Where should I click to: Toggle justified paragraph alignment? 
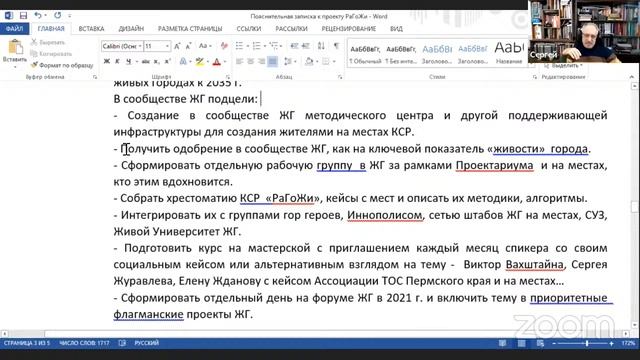(273, 62)
